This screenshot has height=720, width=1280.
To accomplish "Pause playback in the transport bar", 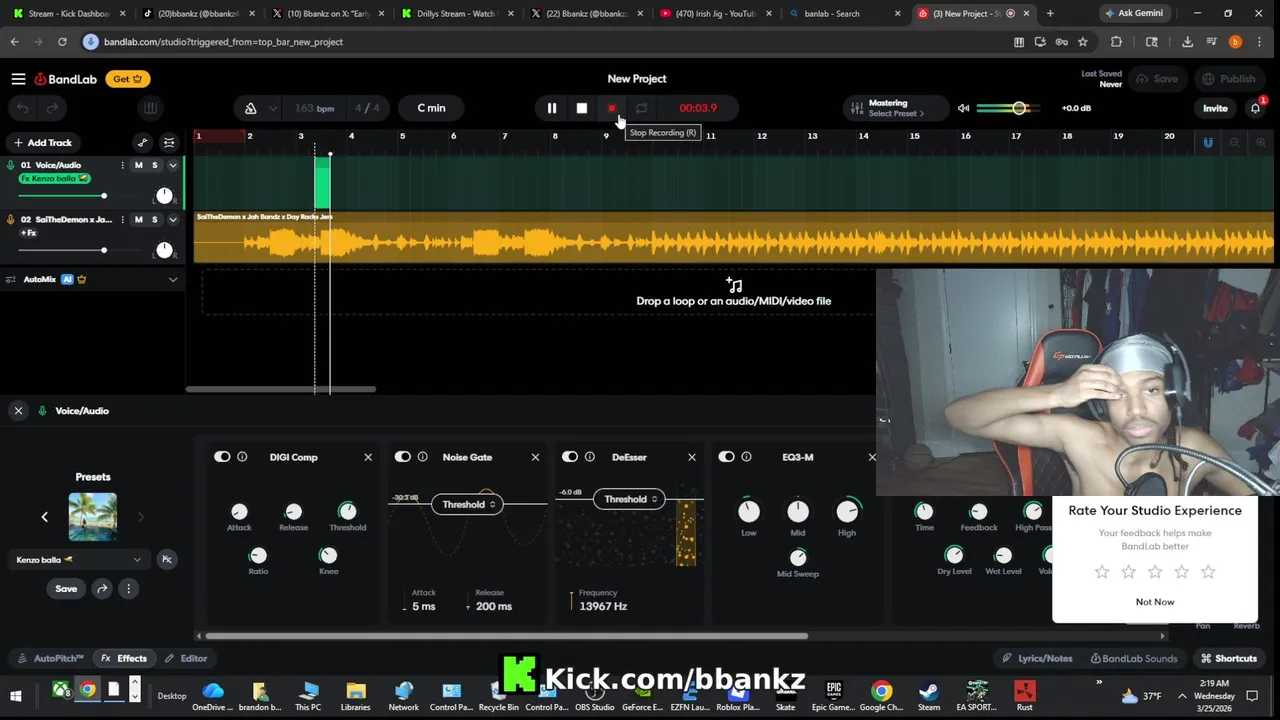I will (x=552, y=108).
